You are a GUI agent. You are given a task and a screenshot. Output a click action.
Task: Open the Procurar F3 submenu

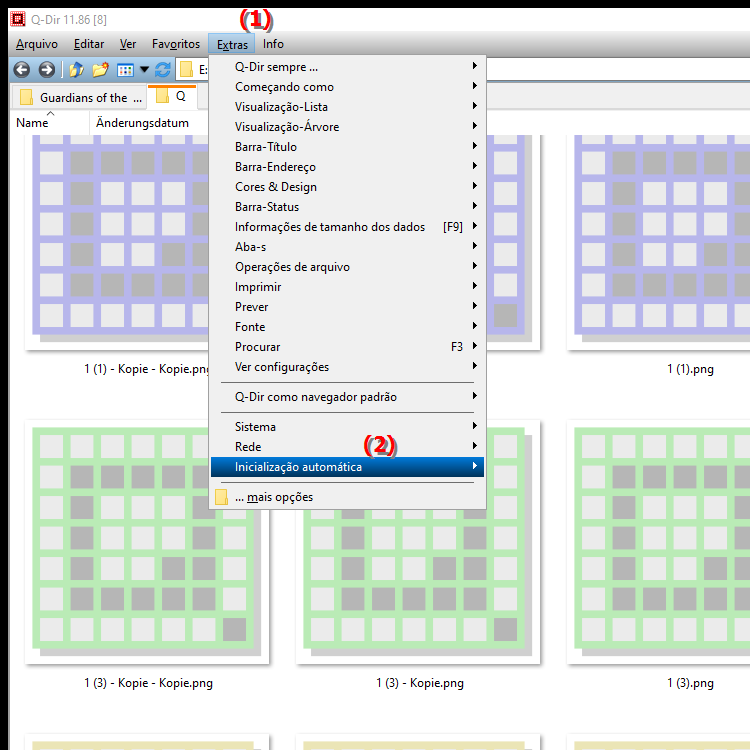(x=347, y=347)
